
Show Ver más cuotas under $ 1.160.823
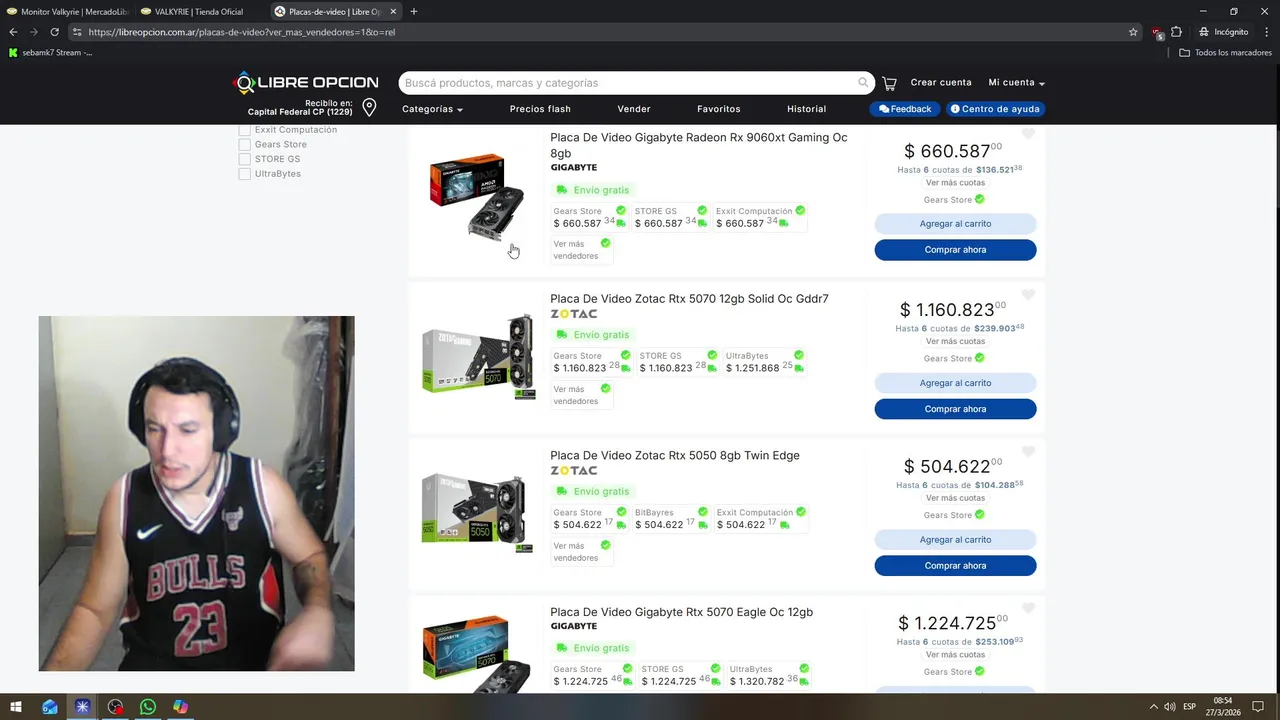pyautogui.click(x=955, y=341)
